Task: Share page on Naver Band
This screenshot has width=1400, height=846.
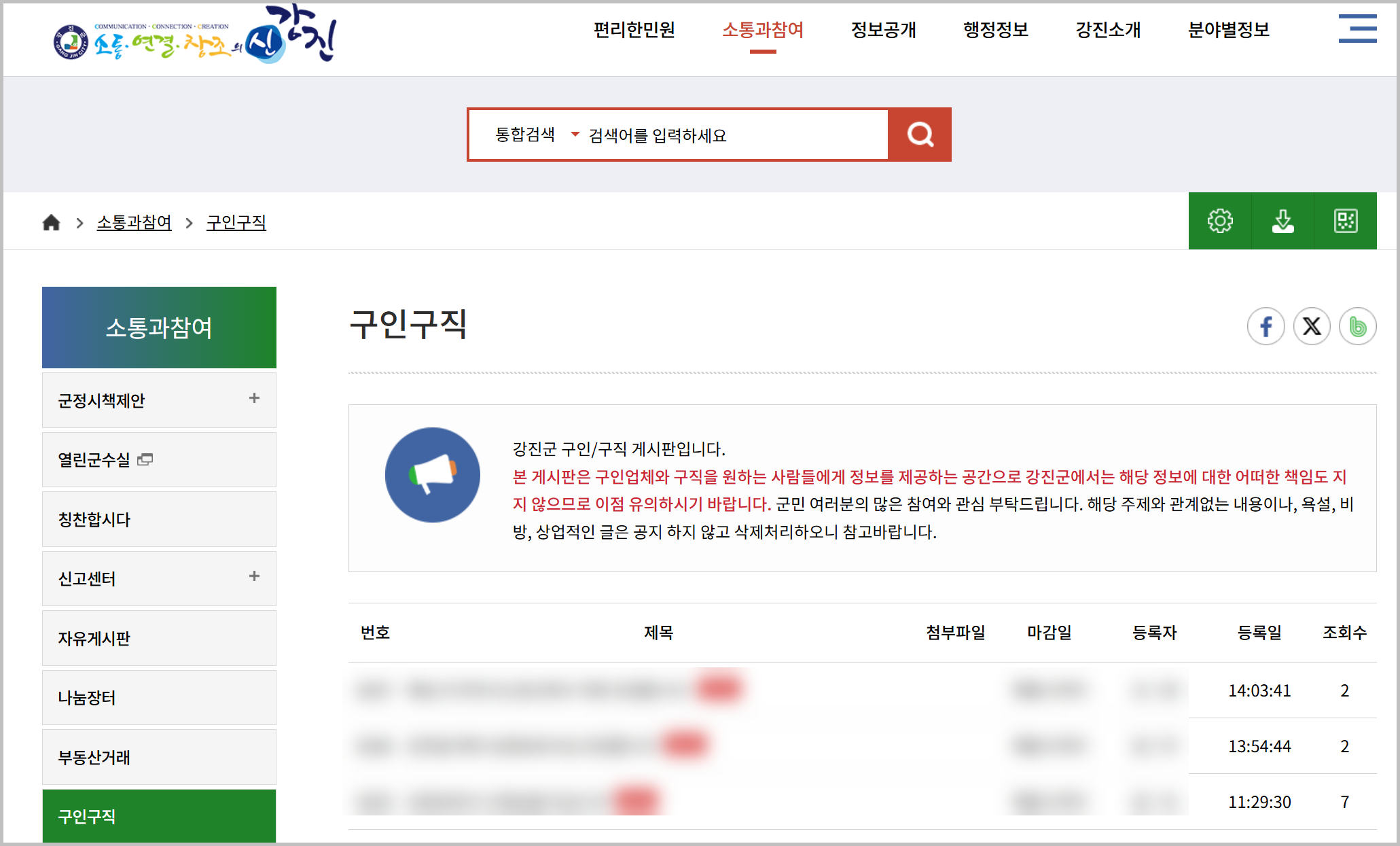Action: pyautogui.click(x=1357, y=327)
